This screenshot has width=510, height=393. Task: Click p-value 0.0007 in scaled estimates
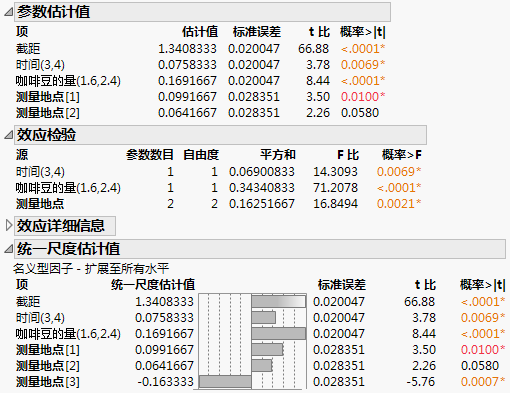click(x=483, y=382)
